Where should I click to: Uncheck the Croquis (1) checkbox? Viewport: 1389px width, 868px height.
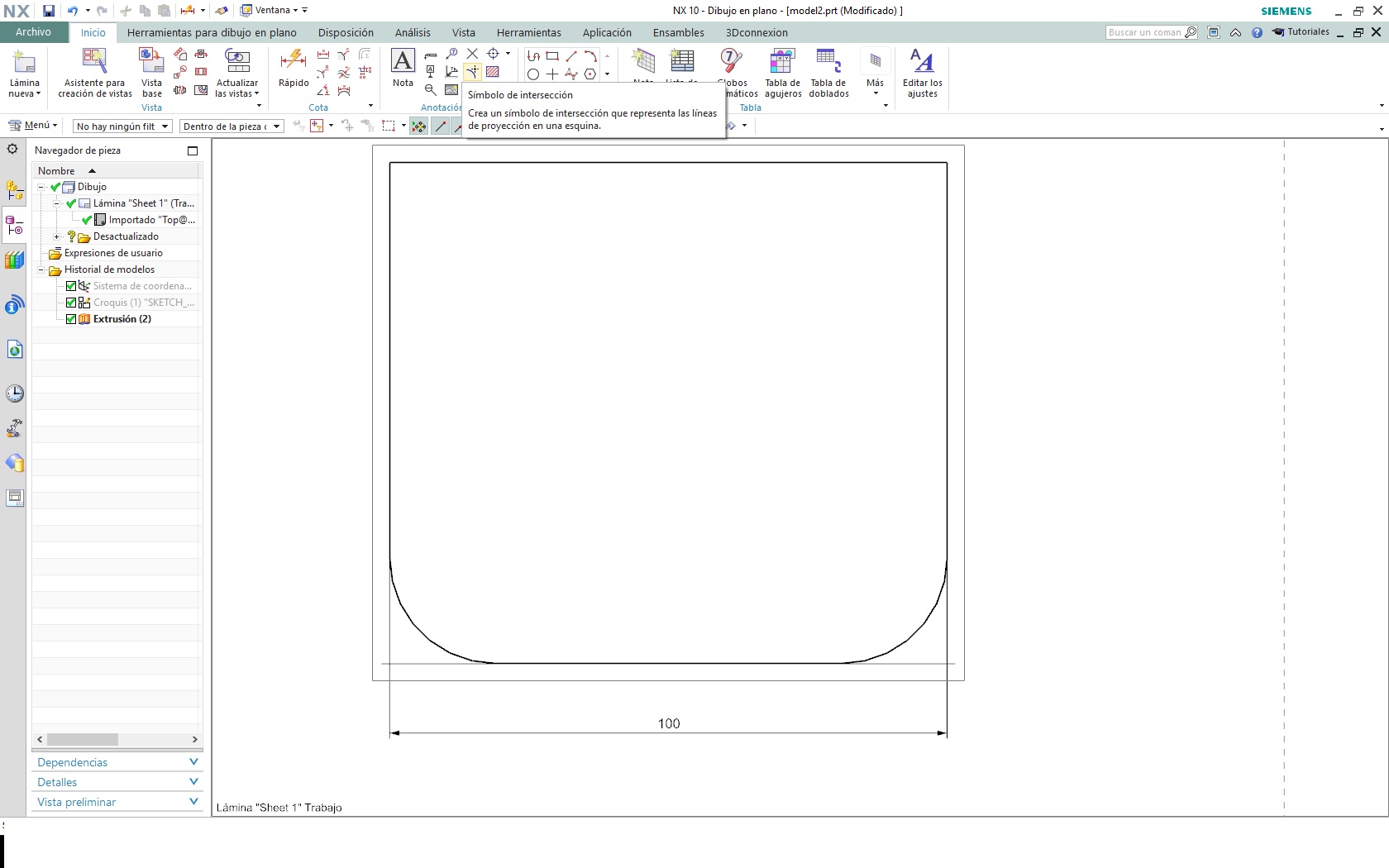(x=71, y=303)
